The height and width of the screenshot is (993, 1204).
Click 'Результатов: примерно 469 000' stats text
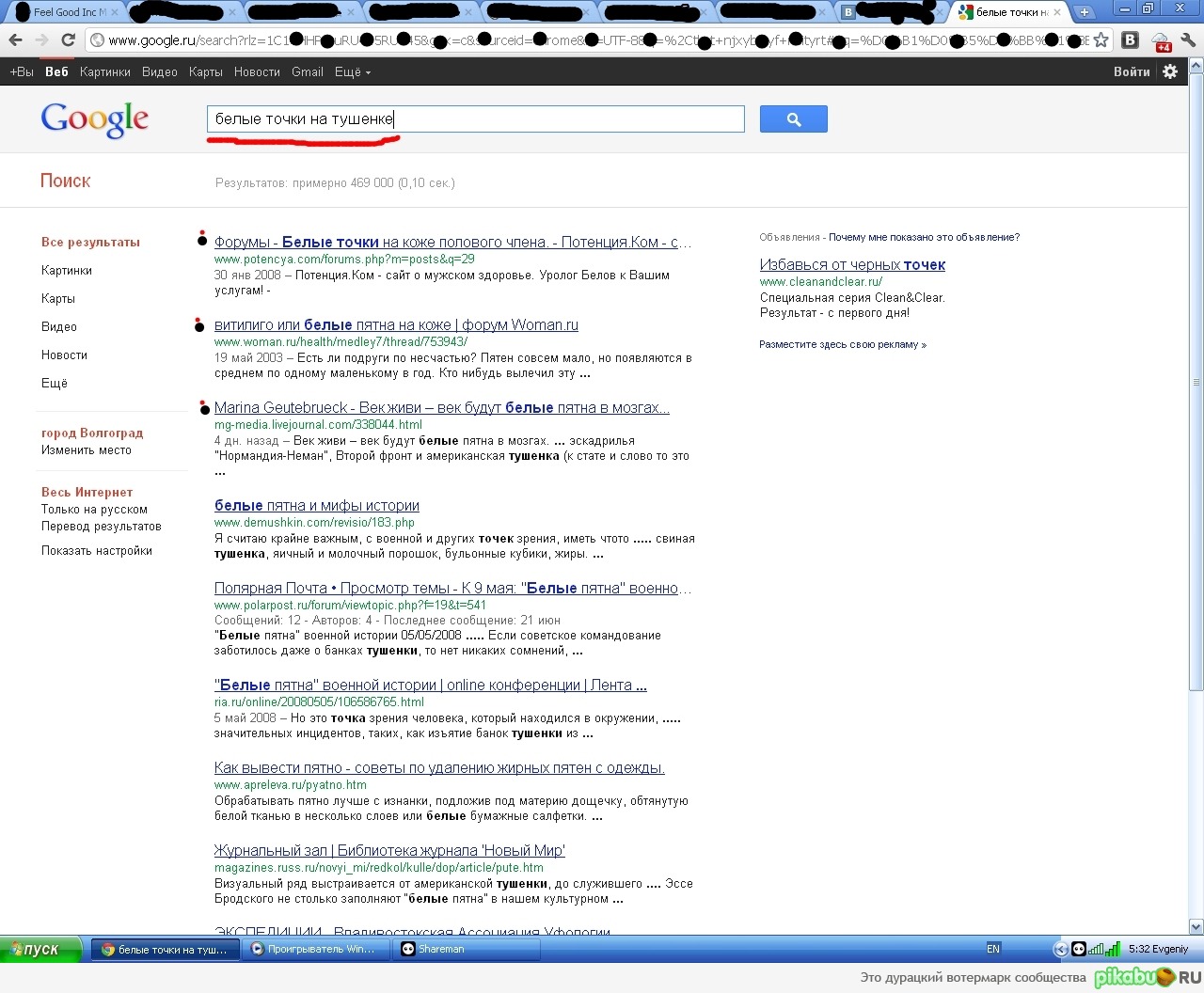(x=334, y=182)
